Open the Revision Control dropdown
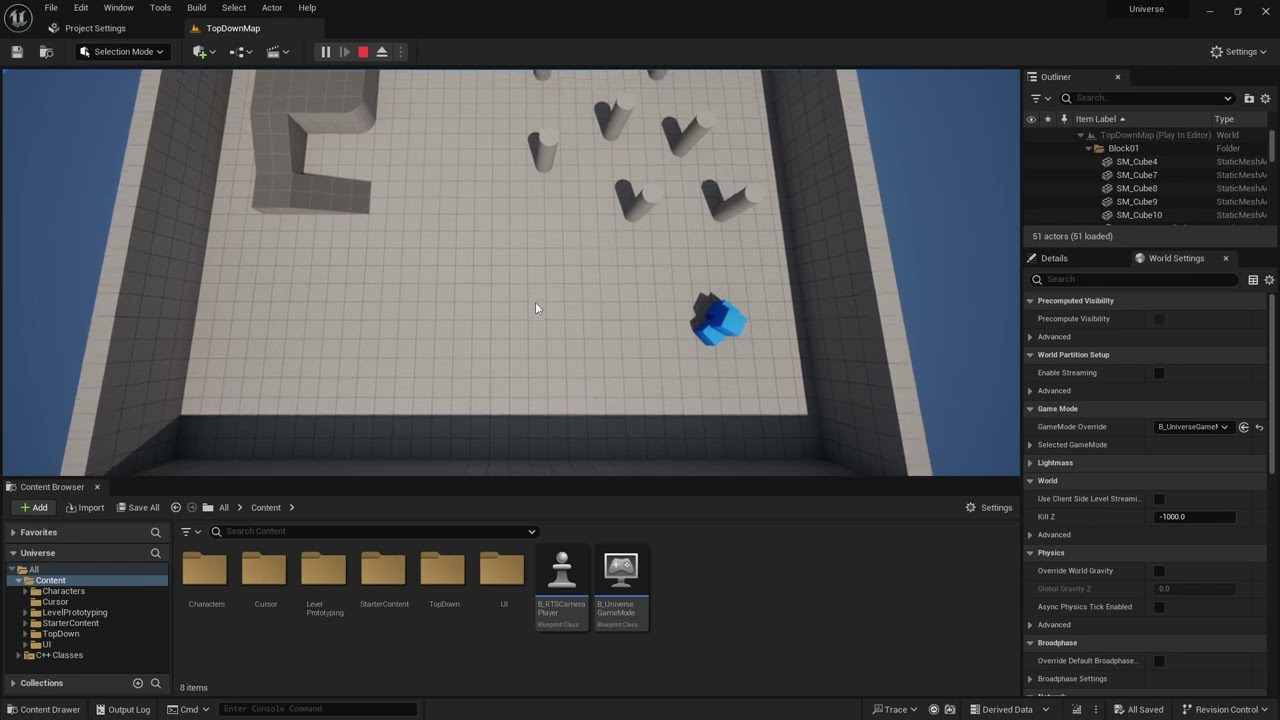Image resolution: width=1280 pixels, height=720 pixels. [x=1225, y=710]
